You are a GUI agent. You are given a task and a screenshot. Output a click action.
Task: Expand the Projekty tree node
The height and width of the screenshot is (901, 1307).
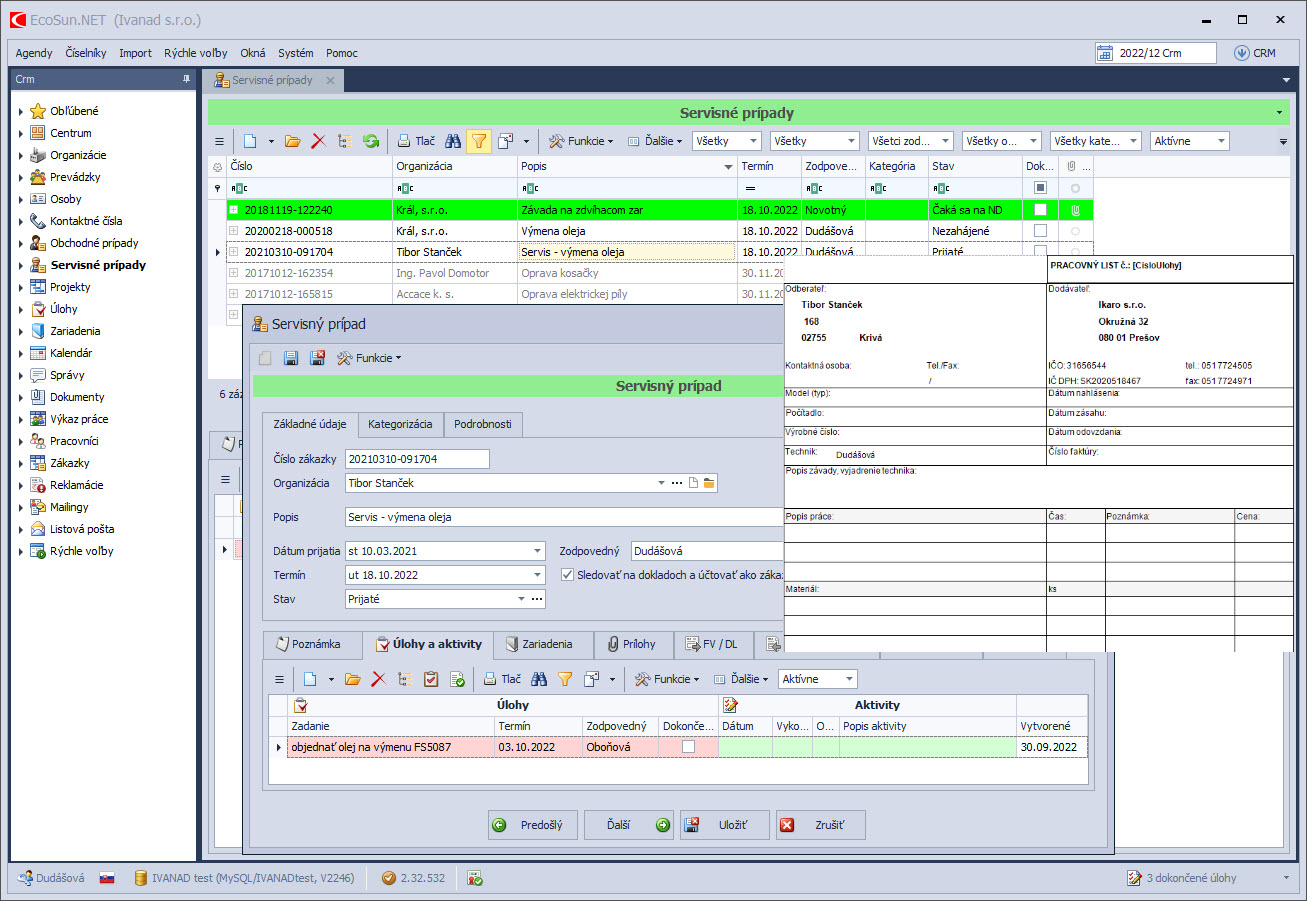pos(21,287)
